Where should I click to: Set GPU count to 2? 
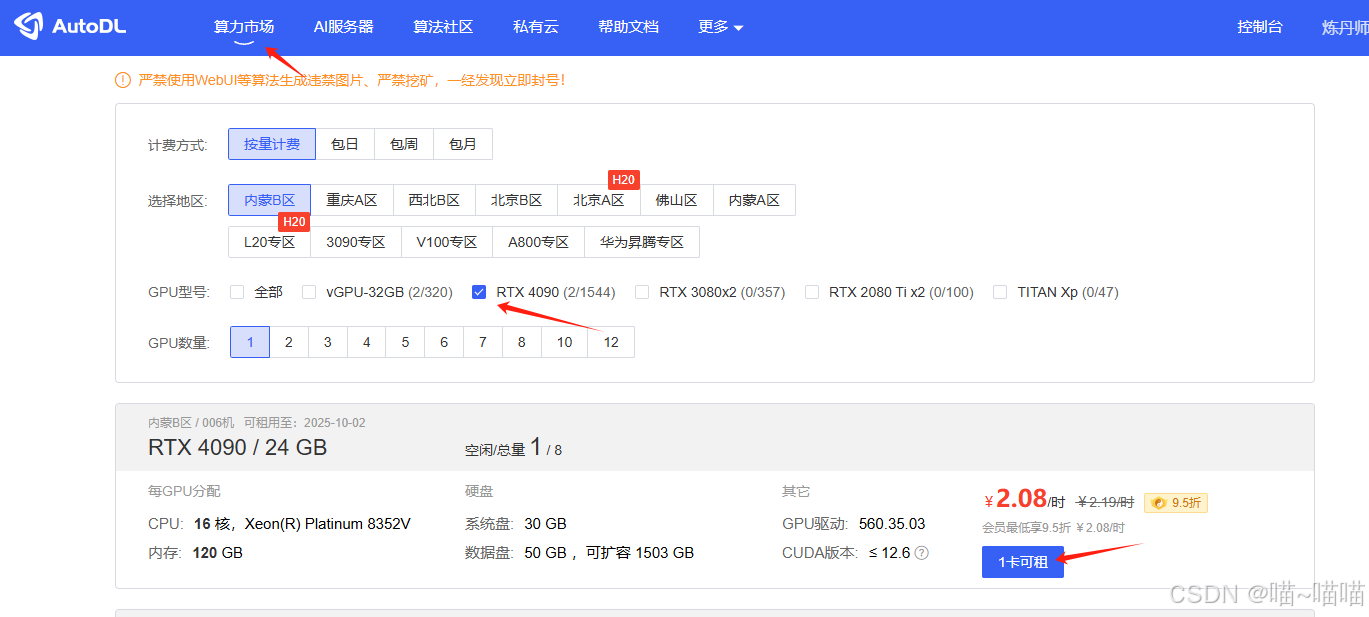(289, 342)
